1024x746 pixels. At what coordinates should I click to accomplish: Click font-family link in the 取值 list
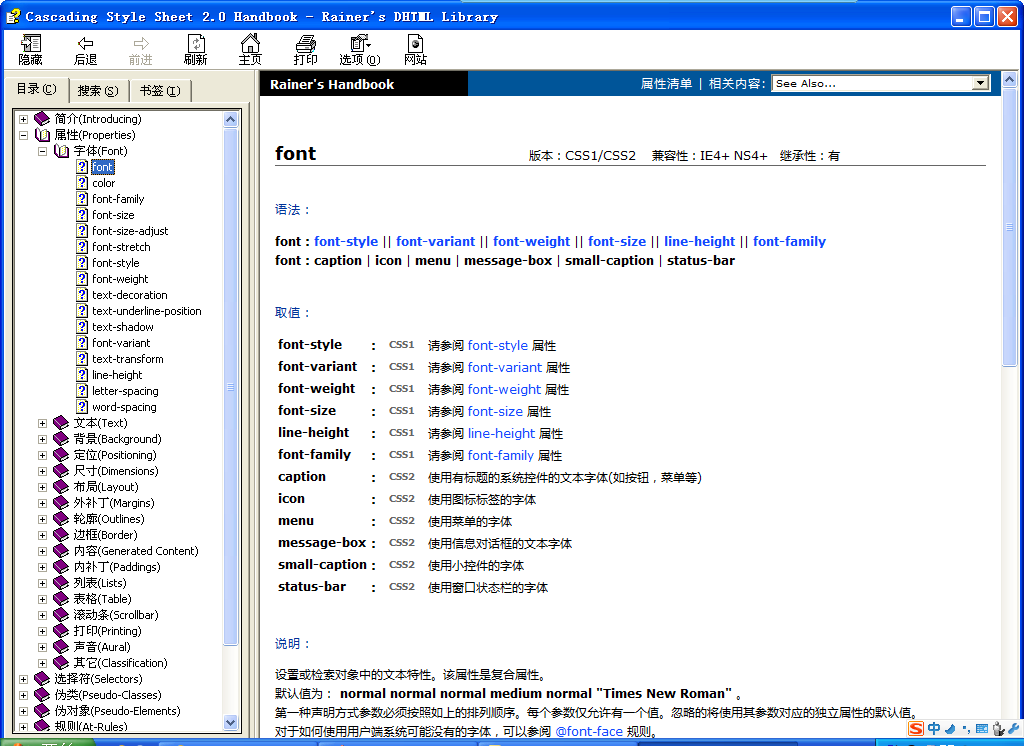[501, 455]
